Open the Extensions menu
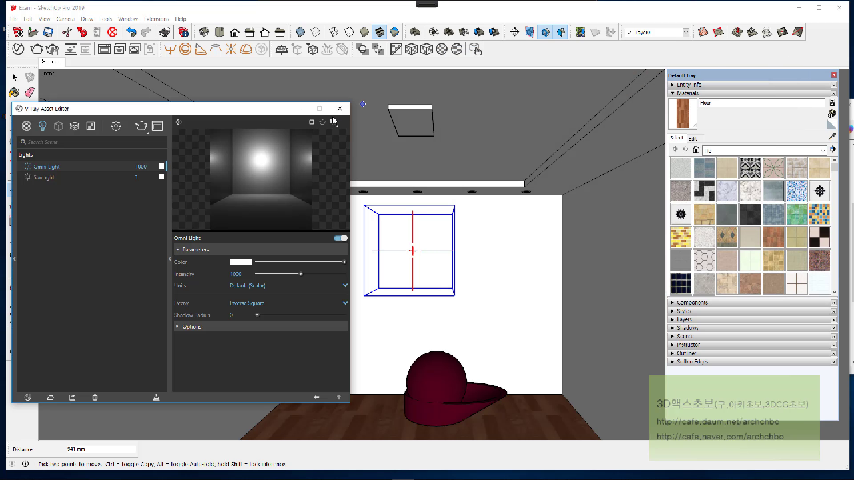The width and height of the screenshot is (854, 480). coord(157,19)
